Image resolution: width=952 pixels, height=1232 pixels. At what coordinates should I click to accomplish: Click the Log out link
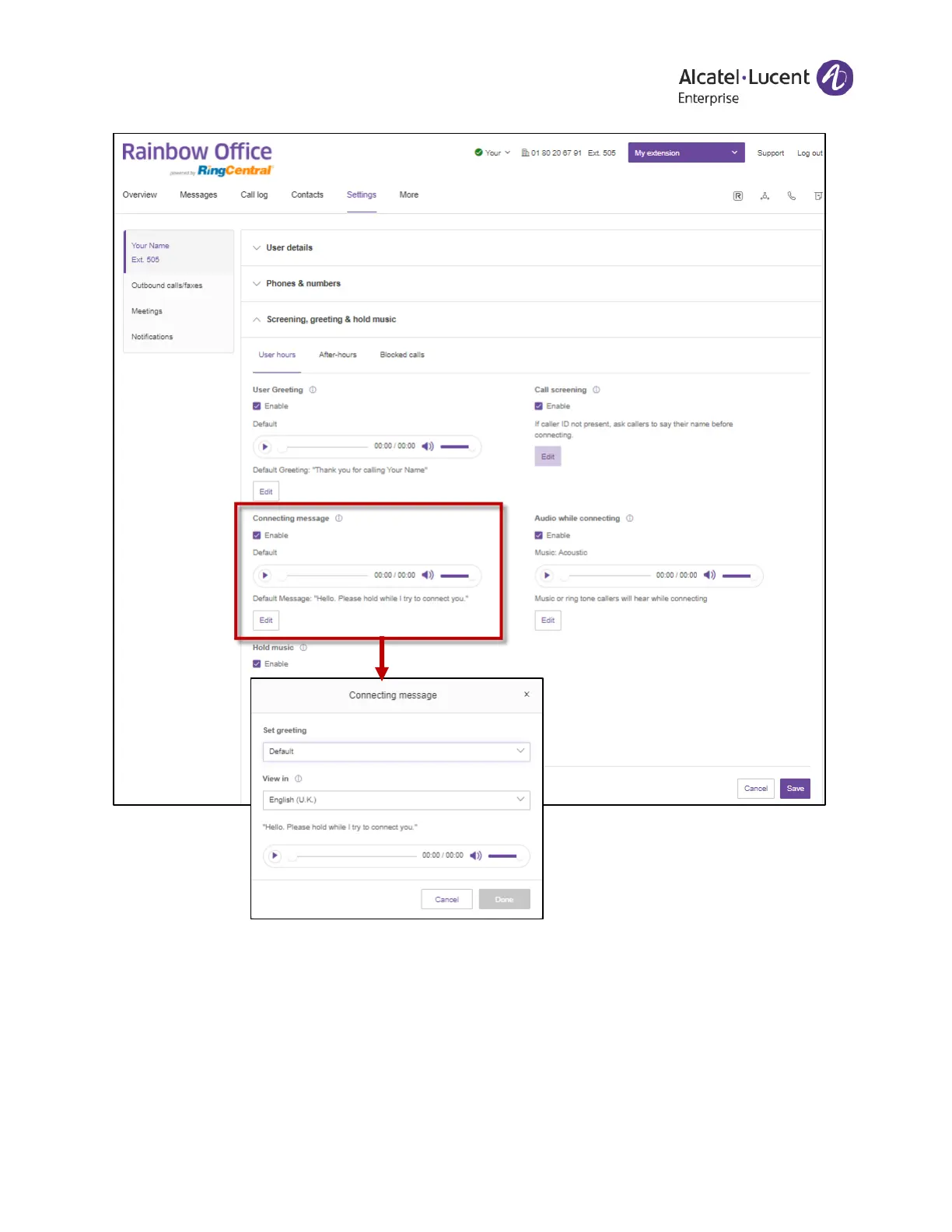[x=810, y=153]
